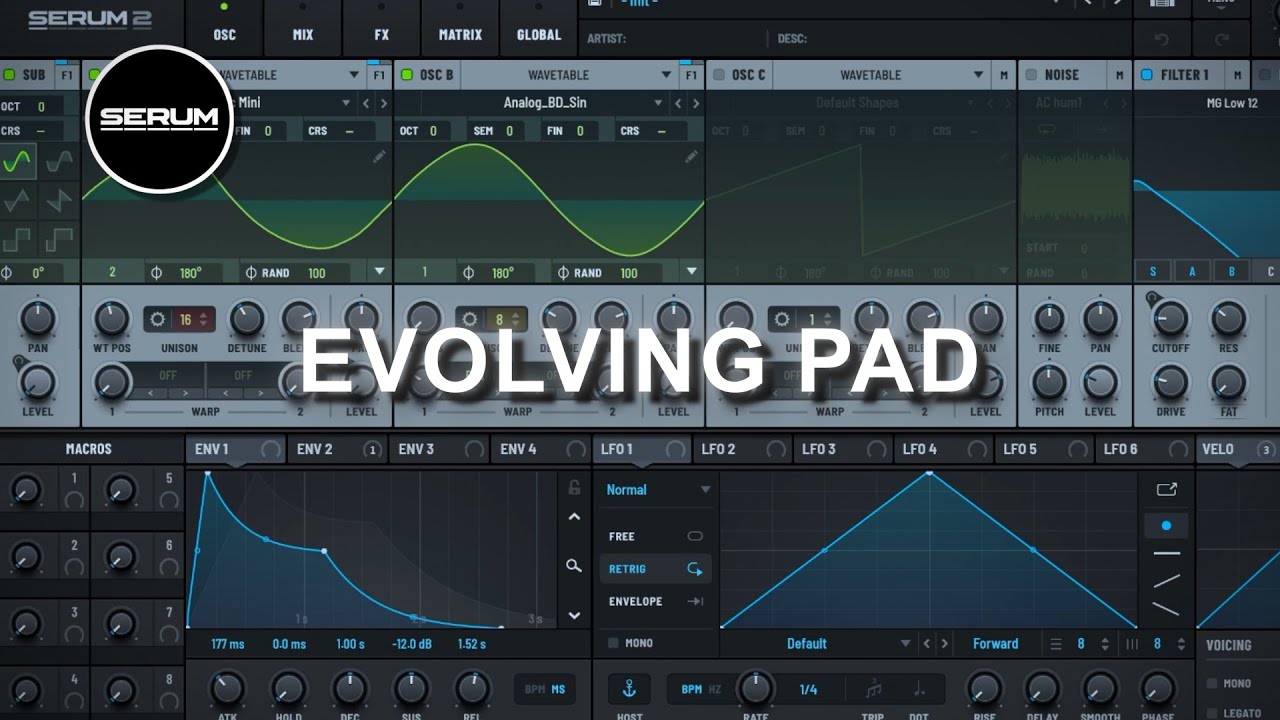Select the sine wave shape for SUB

tap(18, 160)
